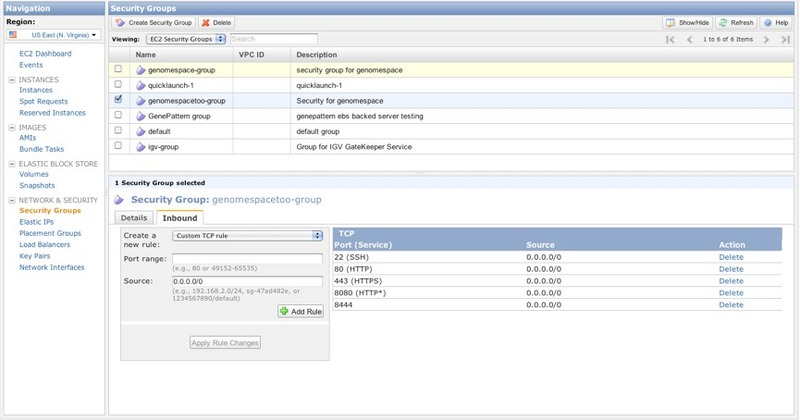Delete the 22 (SSH) rule
Viewport: 800px width, 420px height.
(x=731, y=257)
